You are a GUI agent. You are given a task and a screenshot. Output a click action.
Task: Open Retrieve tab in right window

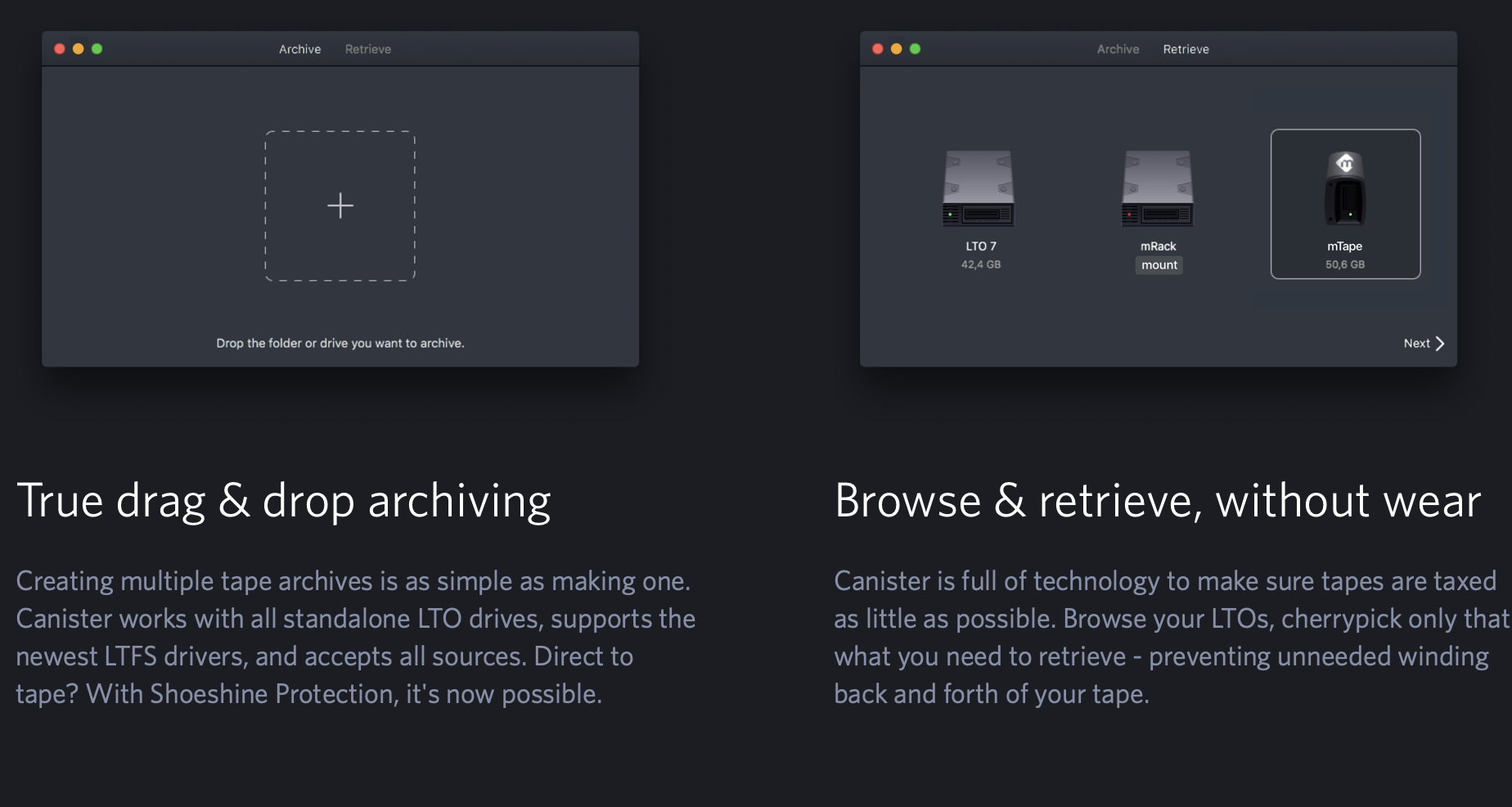click(1186, 49)
